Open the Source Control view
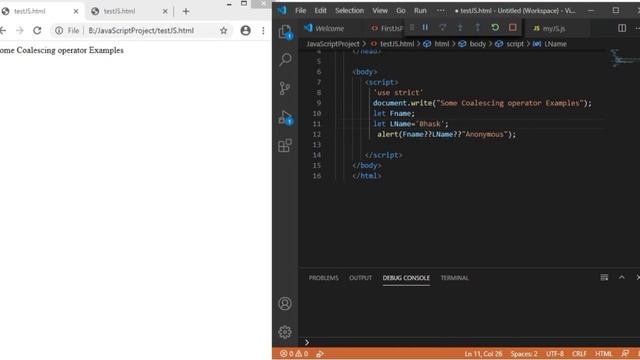Image resolution: width=640 pixels, height=360 pixels. tap(285, 88)
